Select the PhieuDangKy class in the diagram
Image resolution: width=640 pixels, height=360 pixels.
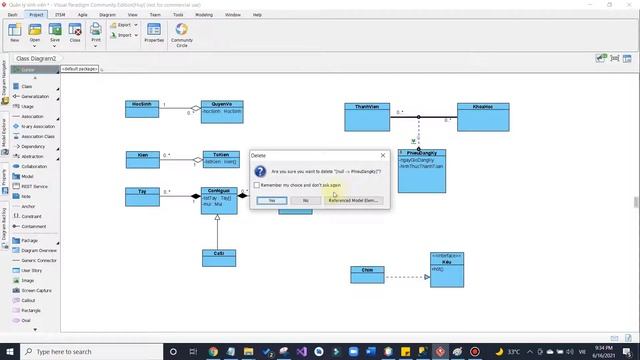422,171
